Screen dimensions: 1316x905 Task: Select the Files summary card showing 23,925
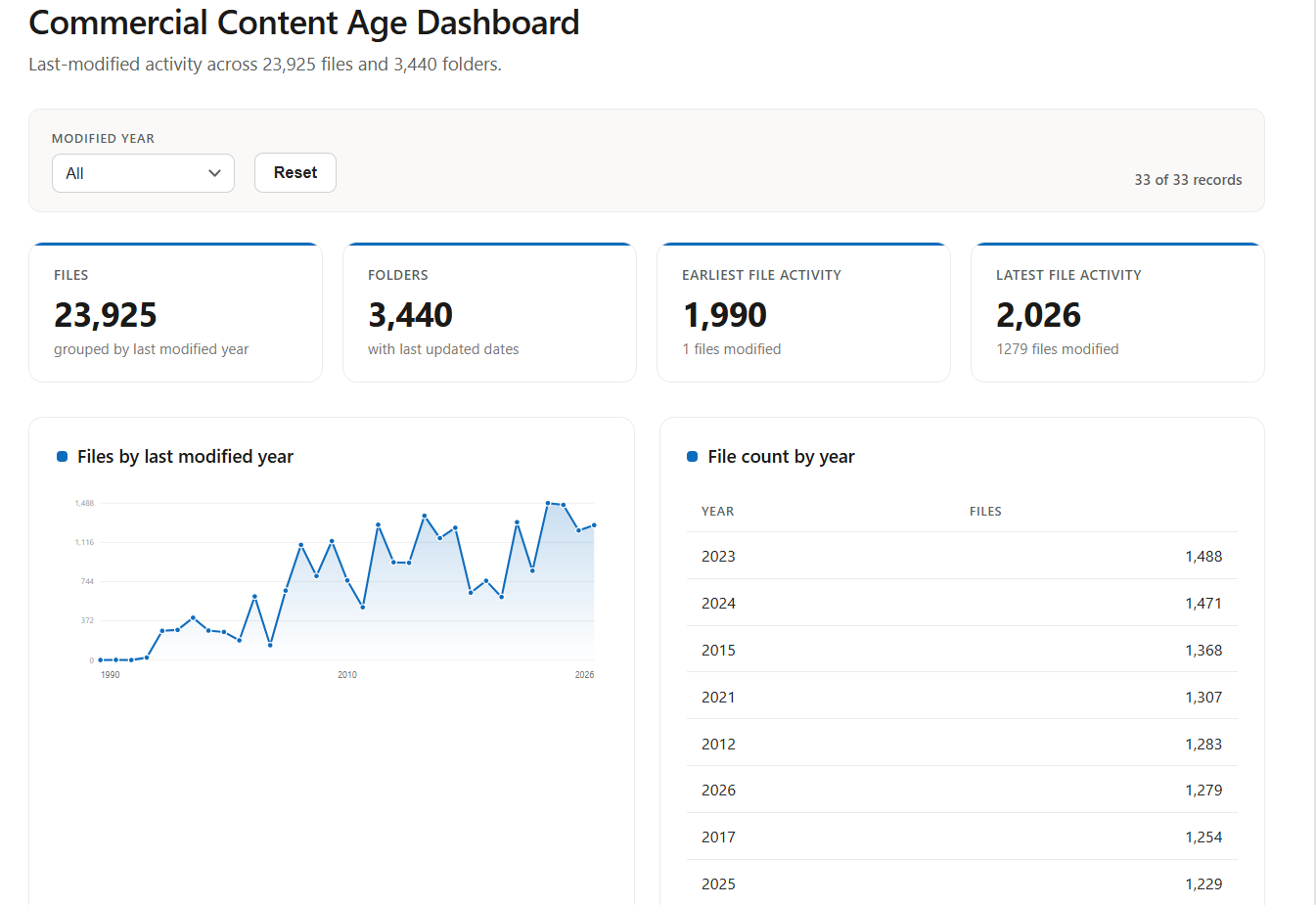[x=176, y=312]
